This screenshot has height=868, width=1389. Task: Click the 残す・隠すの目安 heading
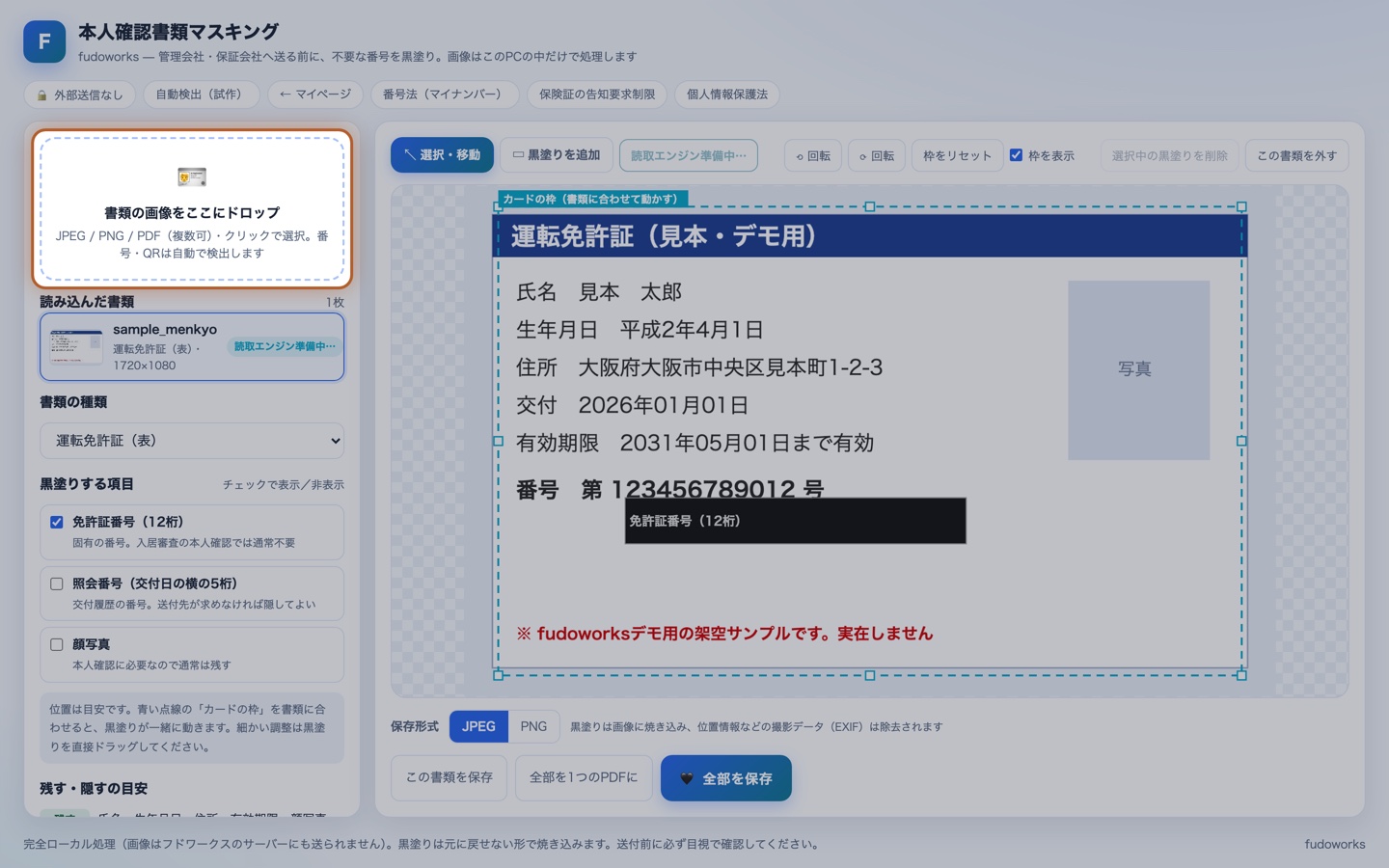click(x=94, y=788)
